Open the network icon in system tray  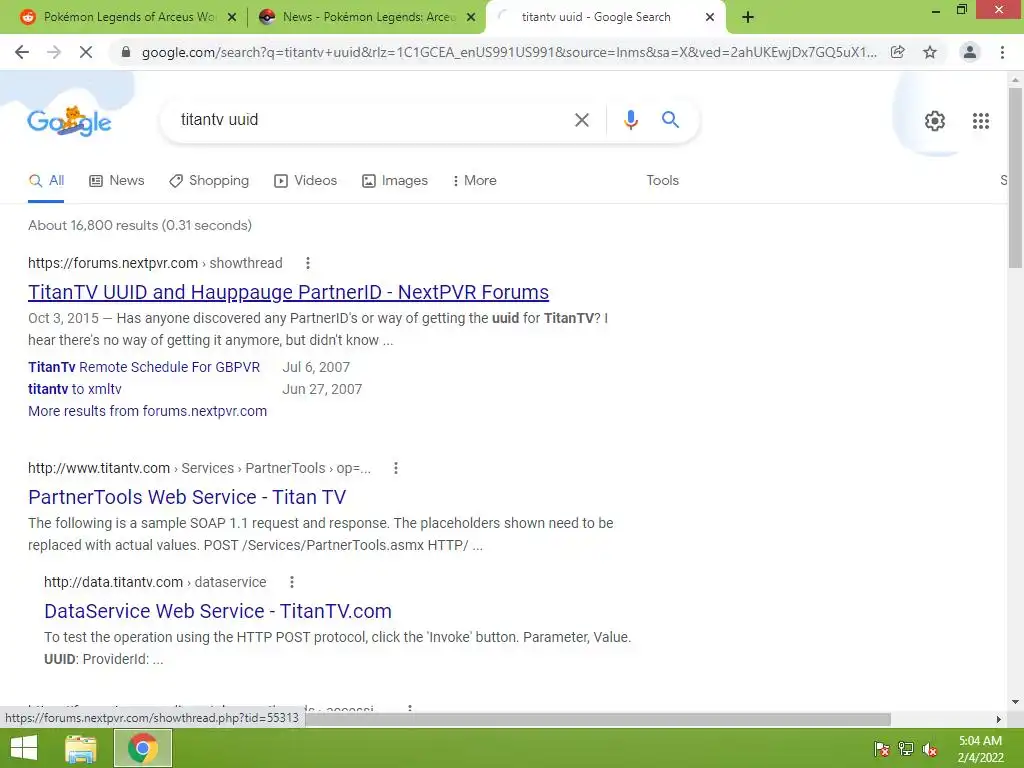coord(905,749)
